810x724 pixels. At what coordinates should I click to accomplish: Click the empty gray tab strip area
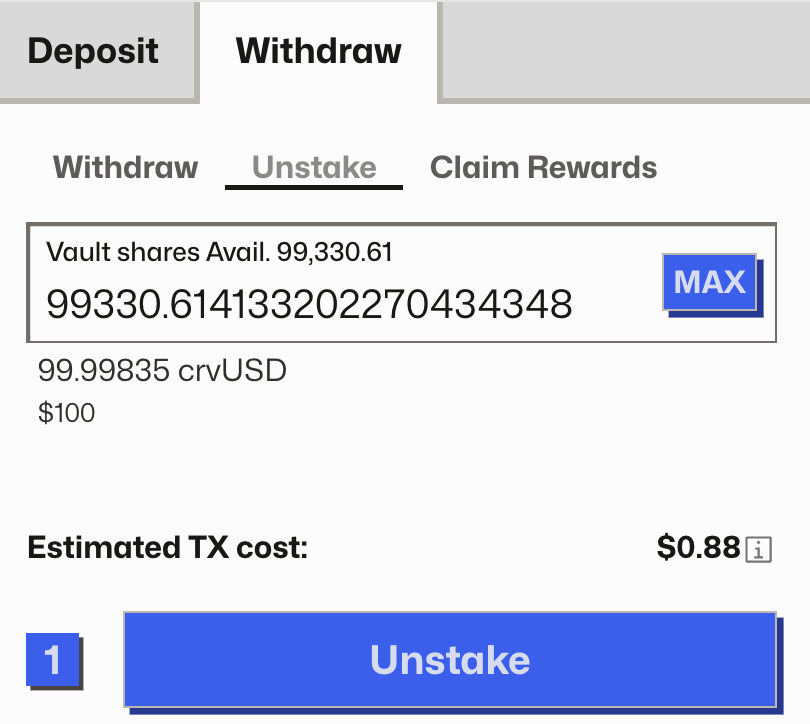pyautogui.click(x=624, y=50)
